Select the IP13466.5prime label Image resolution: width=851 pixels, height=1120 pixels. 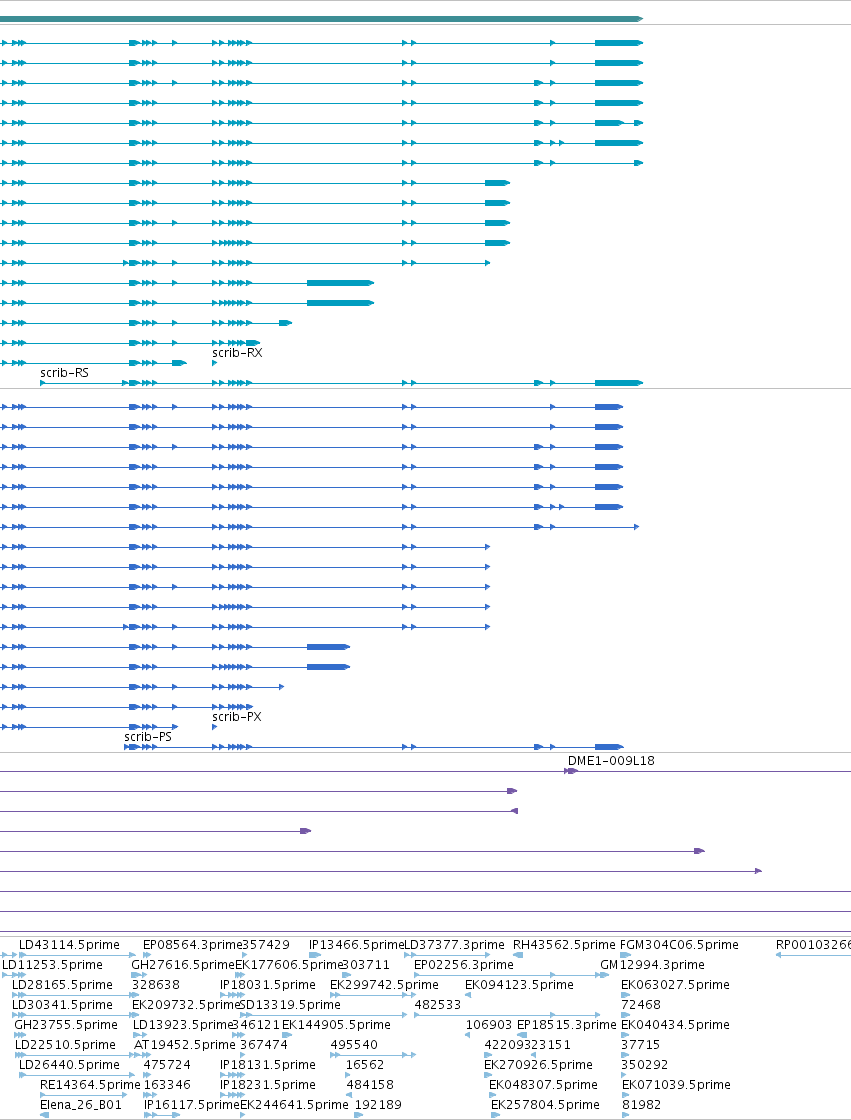point(357,945)
